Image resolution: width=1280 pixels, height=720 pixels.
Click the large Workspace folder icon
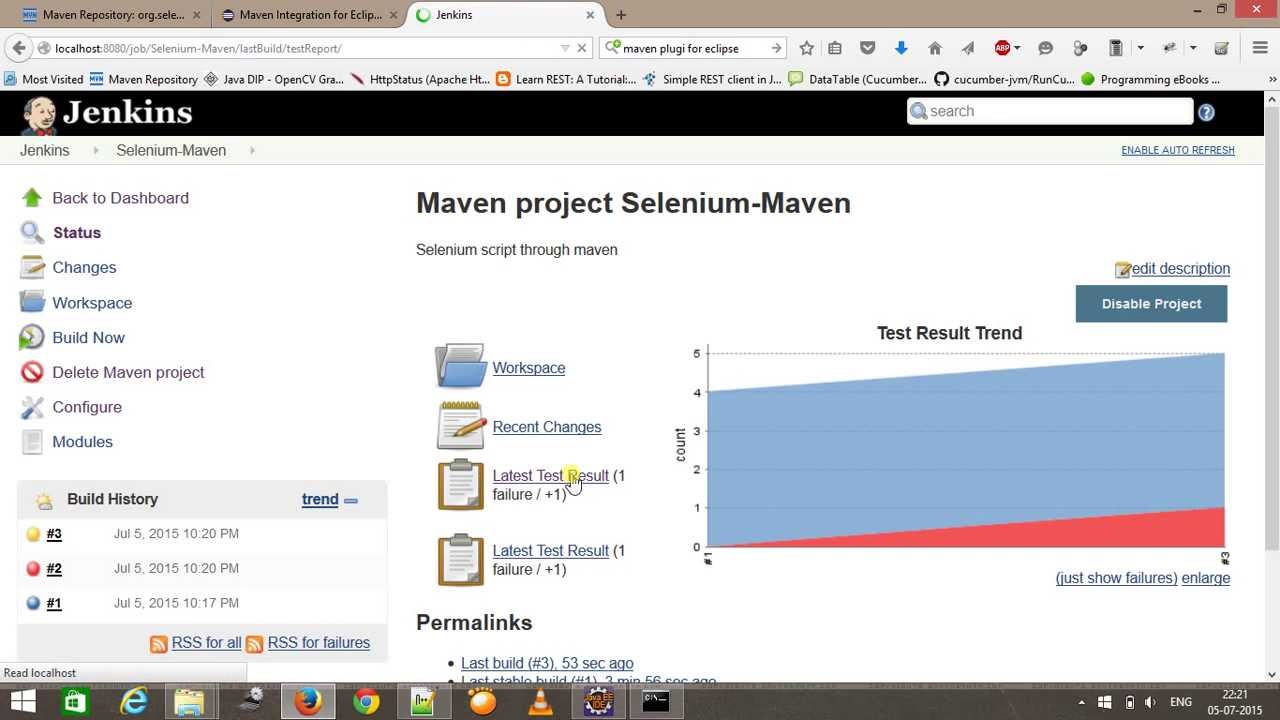pyautogui.click(x=460, y=366)
